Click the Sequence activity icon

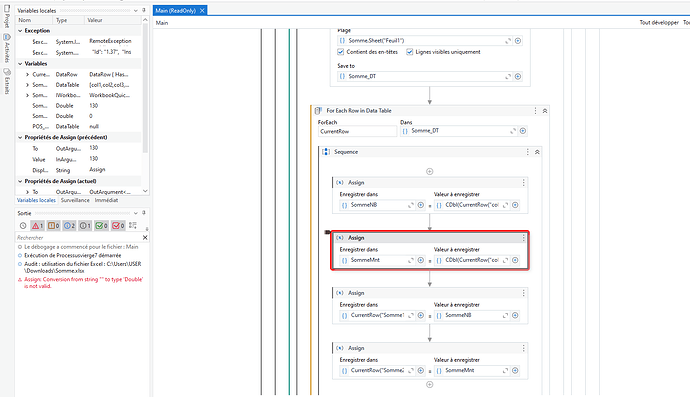click(326, 152)
